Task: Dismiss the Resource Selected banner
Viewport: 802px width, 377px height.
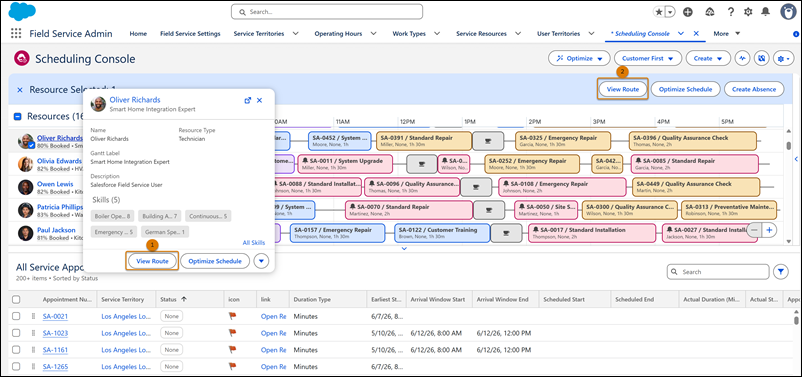Action: pyautogui.click(x=20, y=90)
